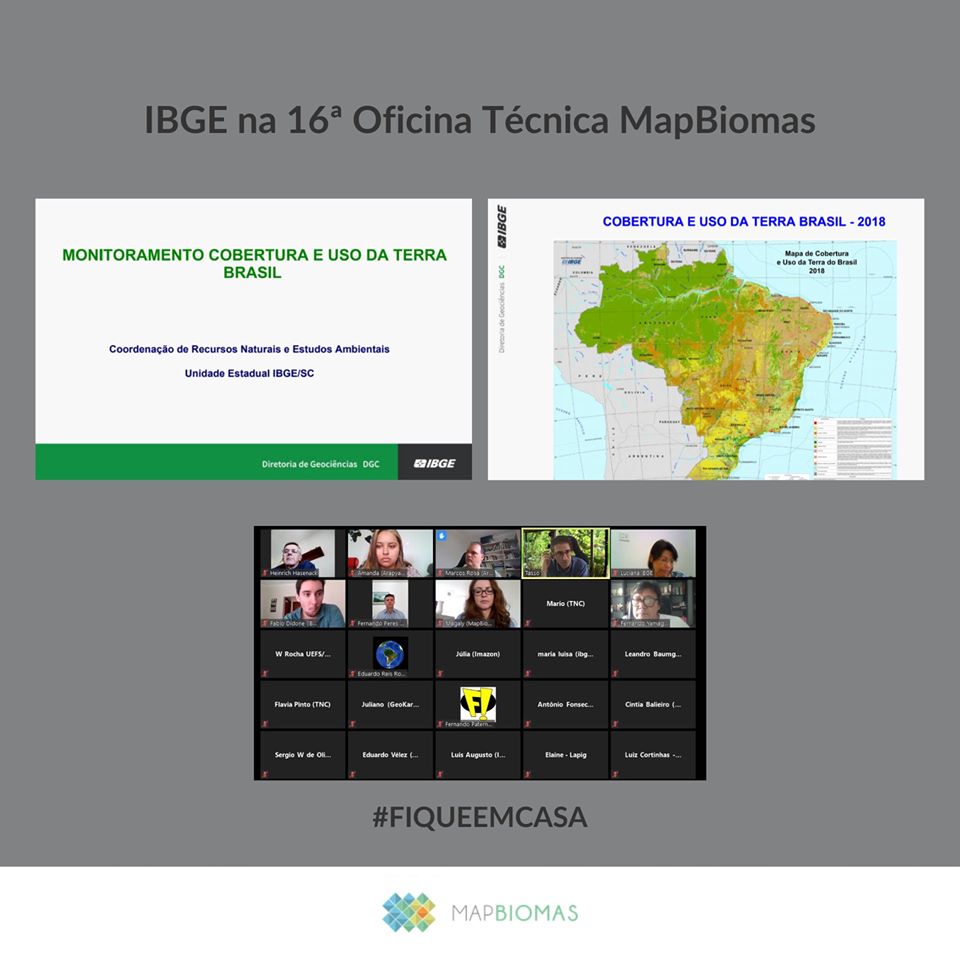
Task: Select Tasso's highlighted speaker tile
Action: tap(565, 553)
